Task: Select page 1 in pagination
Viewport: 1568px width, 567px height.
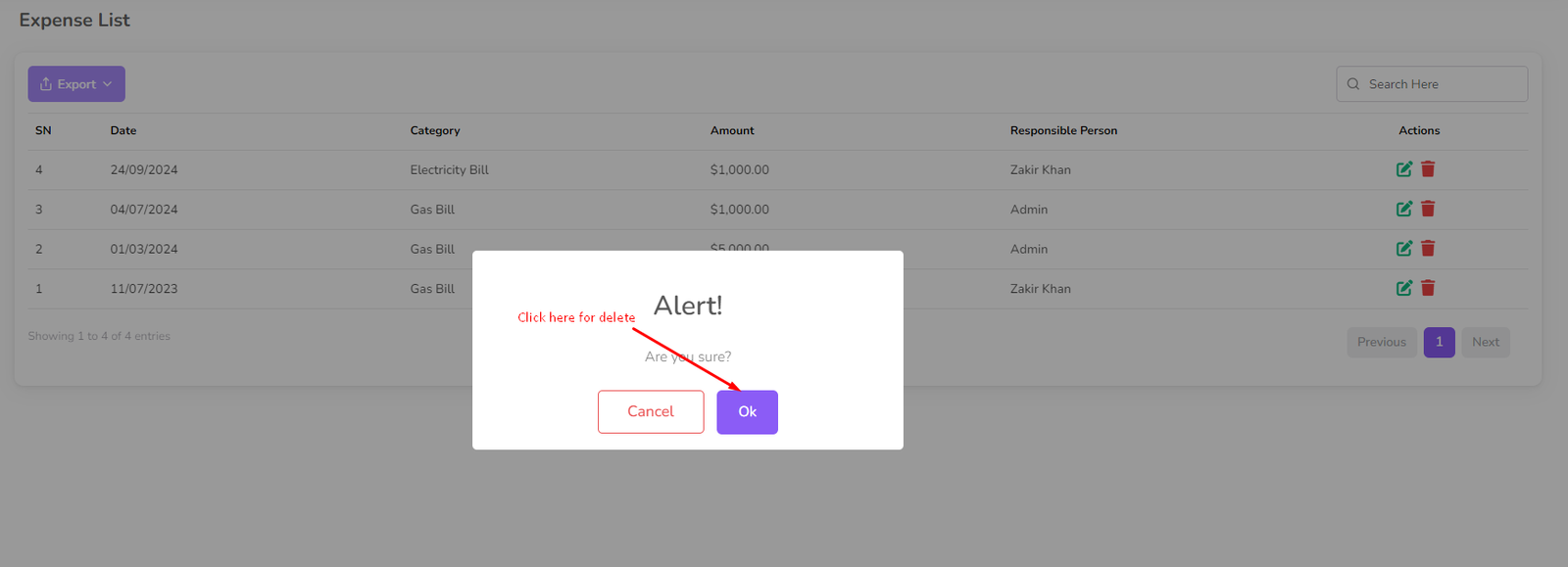Action: point(1439,342)
